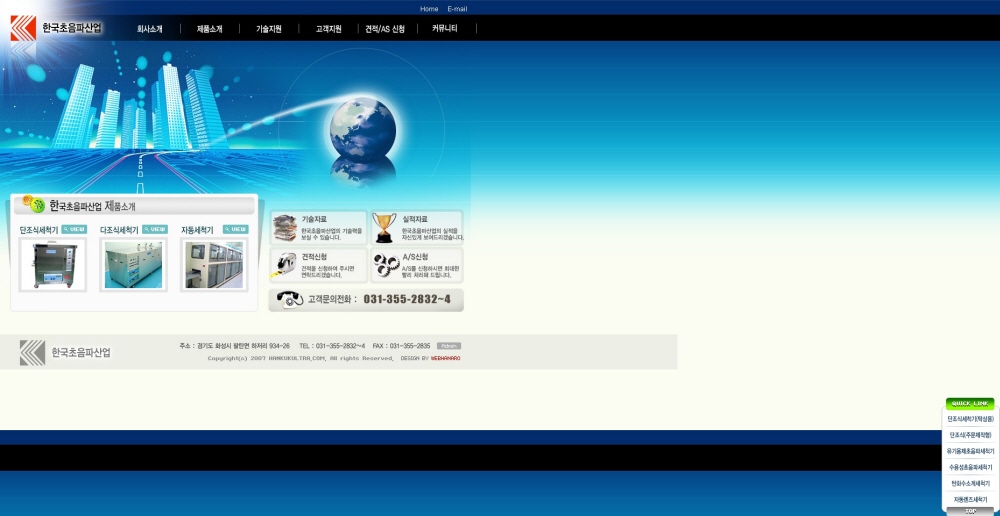This screenshot has height=516, width=1000.
Task: Click the 한국초음파산업 logo in the header
Action: (x=56, y=28)
